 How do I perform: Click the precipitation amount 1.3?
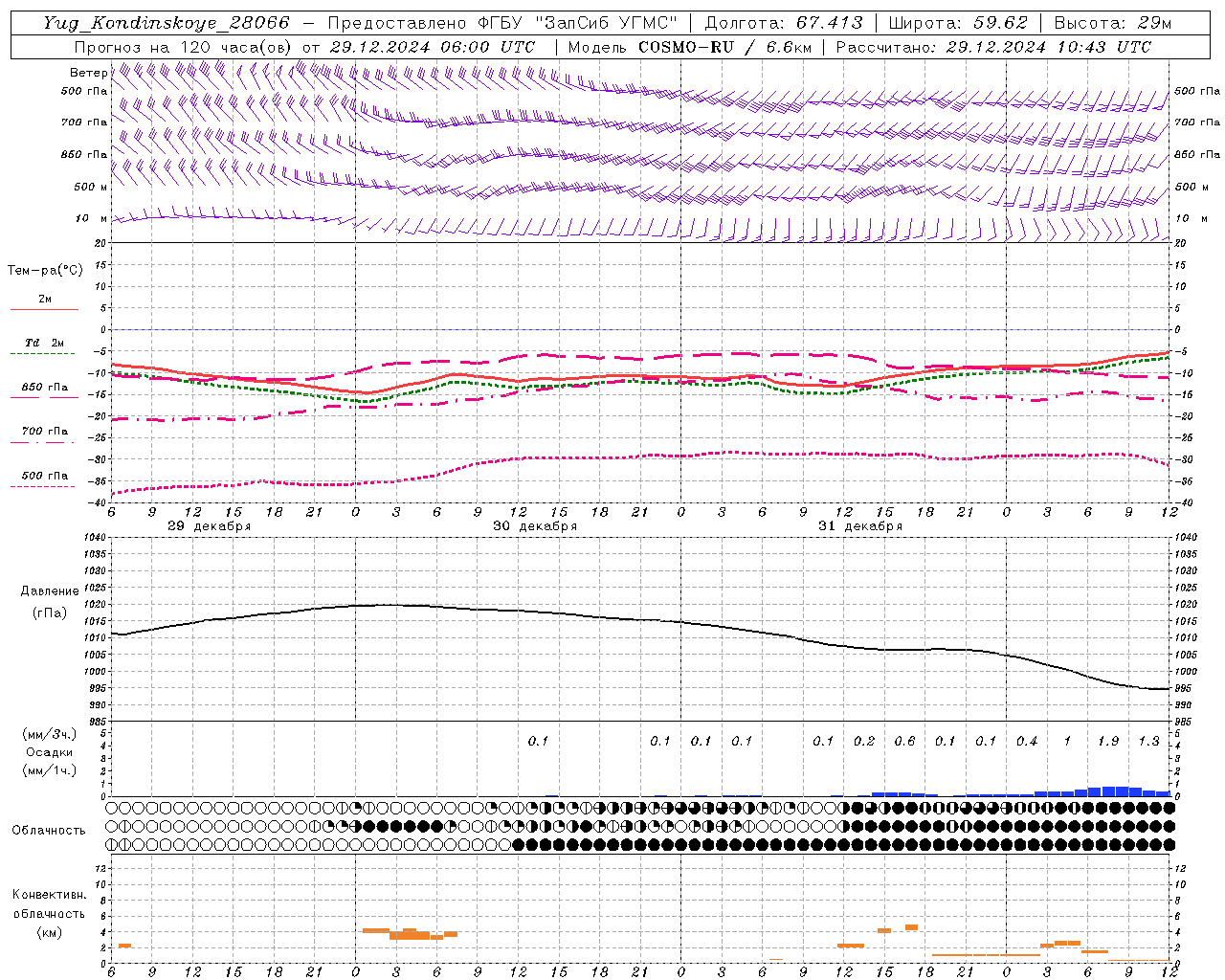tap(1148, 741)
